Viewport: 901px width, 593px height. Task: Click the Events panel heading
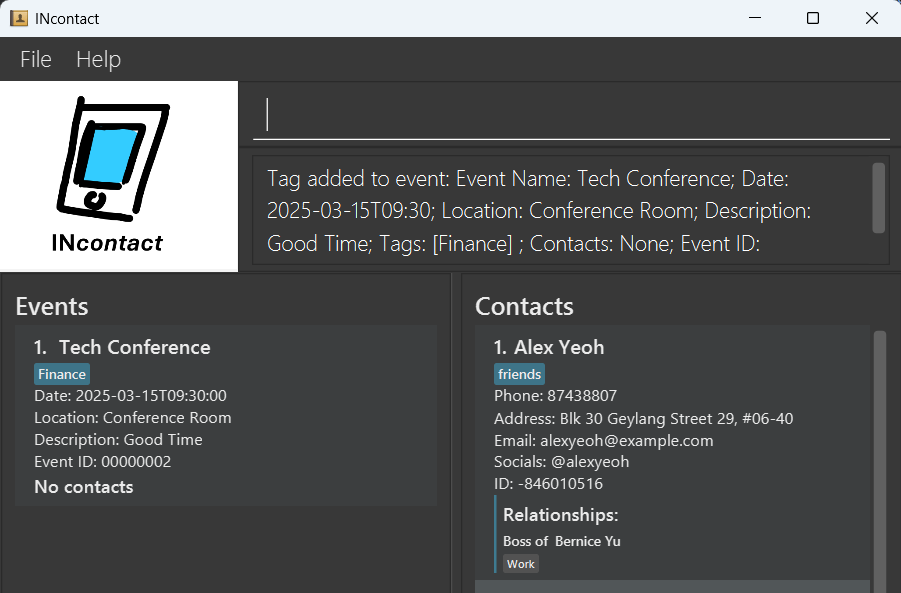tap(52, 307)
